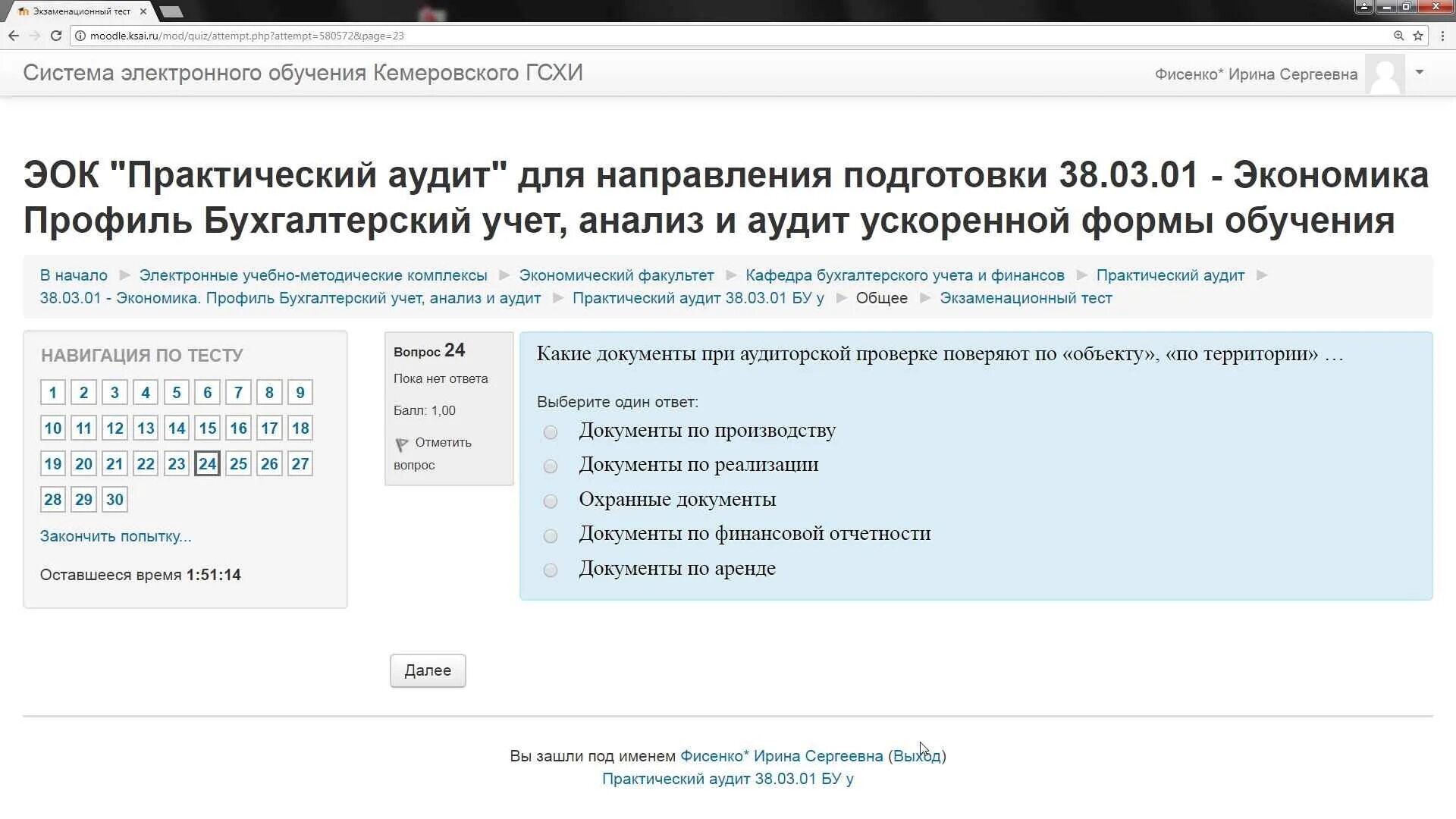Click the browser forward arrow
The height and width of the screenshot is (819, 1456).
(35, 36)
